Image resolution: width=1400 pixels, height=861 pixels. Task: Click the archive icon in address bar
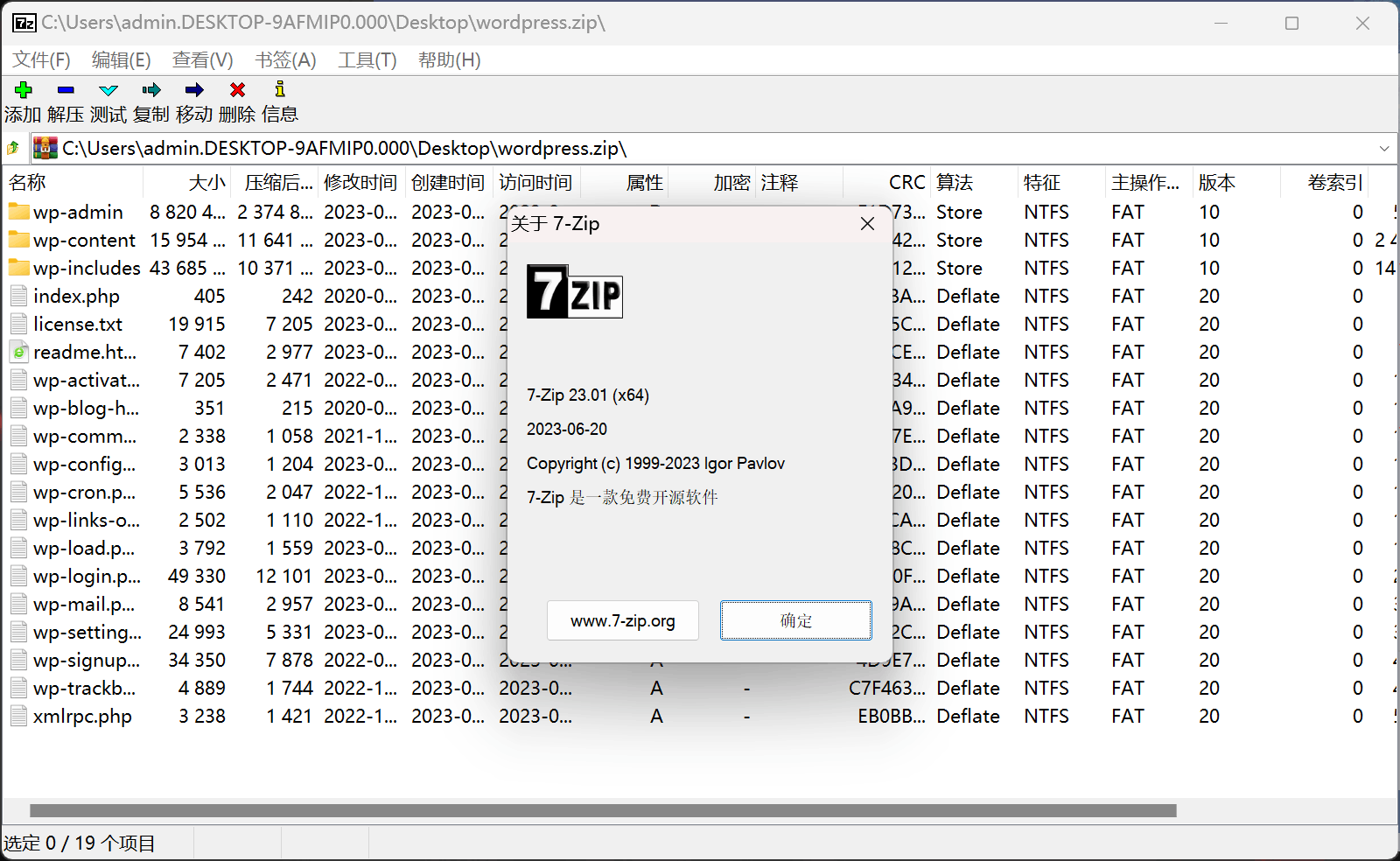click(45, 148)
